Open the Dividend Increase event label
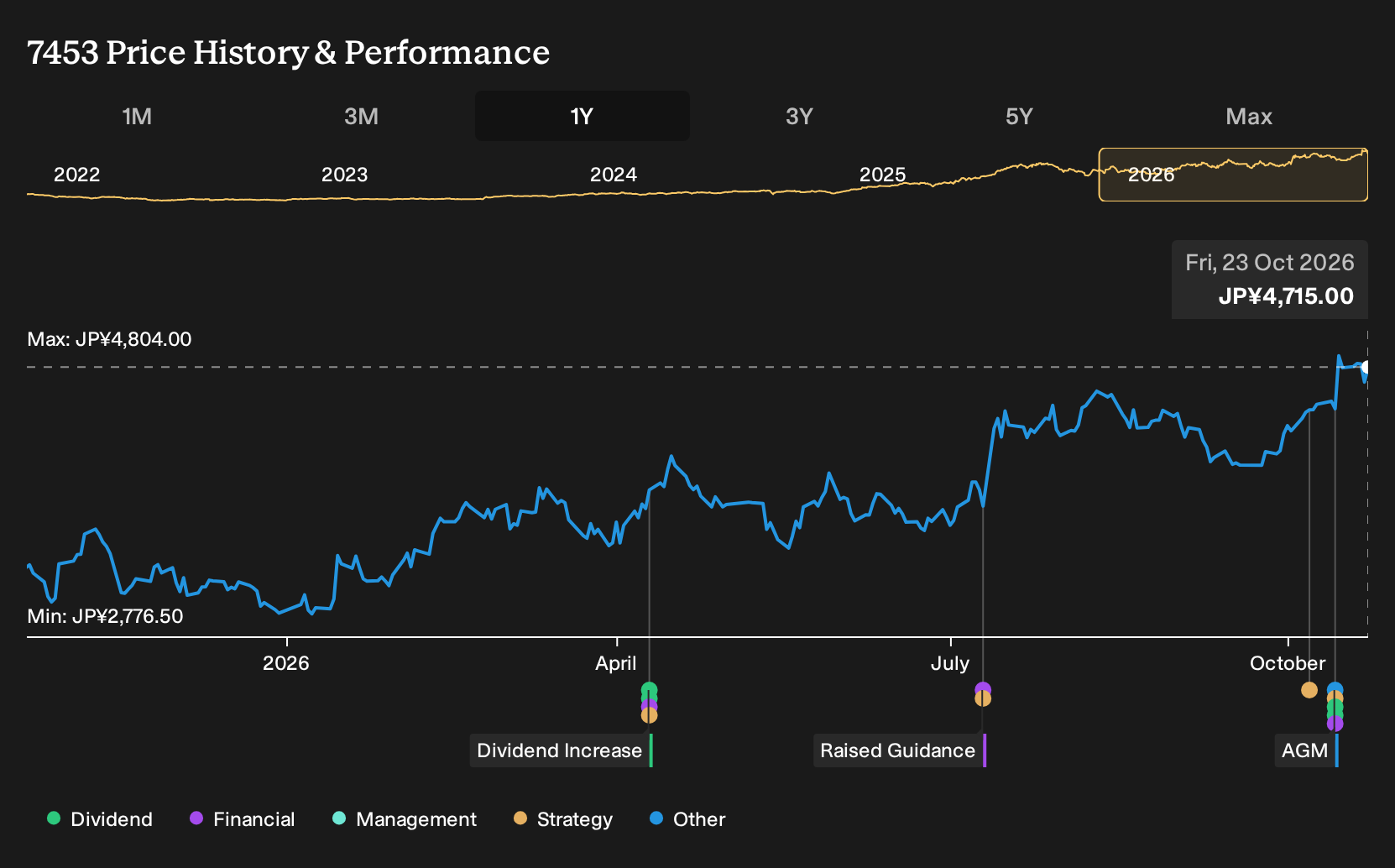 pyautogui.click(x=560, y=750)
